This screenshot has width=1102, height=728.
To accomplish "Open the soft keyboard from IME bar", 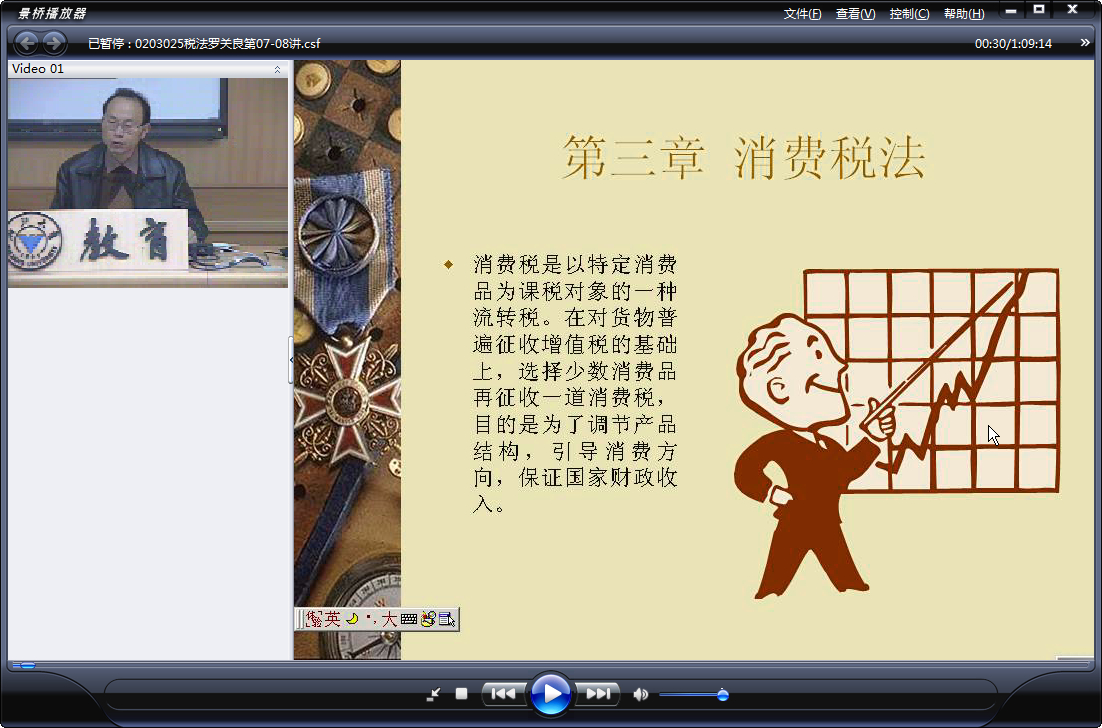I will tap(409, 620).
